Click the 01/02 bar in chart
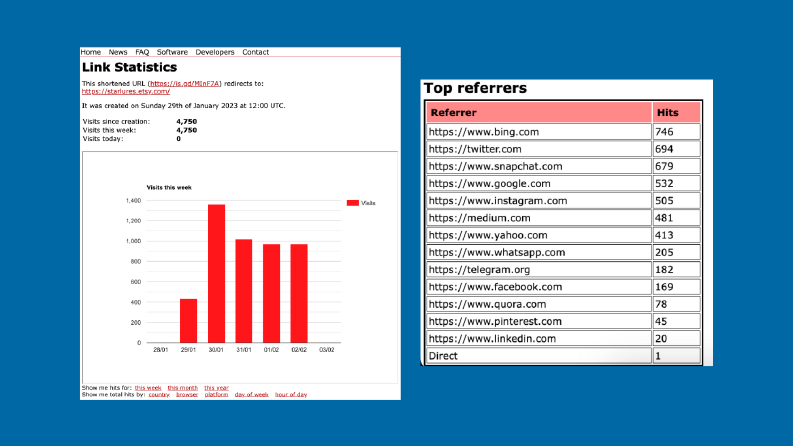 click(272, 293)
